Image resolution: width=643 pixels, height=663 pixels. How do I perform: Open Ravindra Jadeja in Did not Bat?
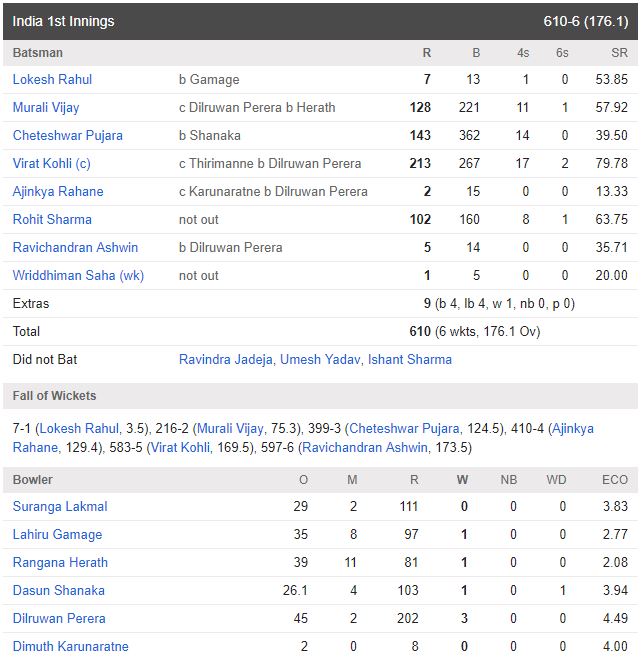[x=226, y=359]
